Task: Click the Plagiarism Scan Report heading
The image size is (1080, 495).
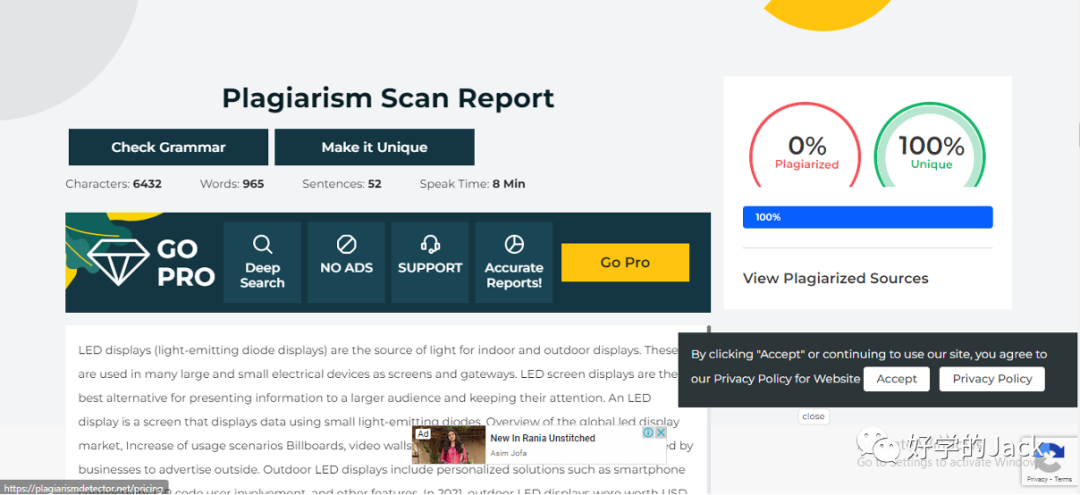Action: click(388, 98)
